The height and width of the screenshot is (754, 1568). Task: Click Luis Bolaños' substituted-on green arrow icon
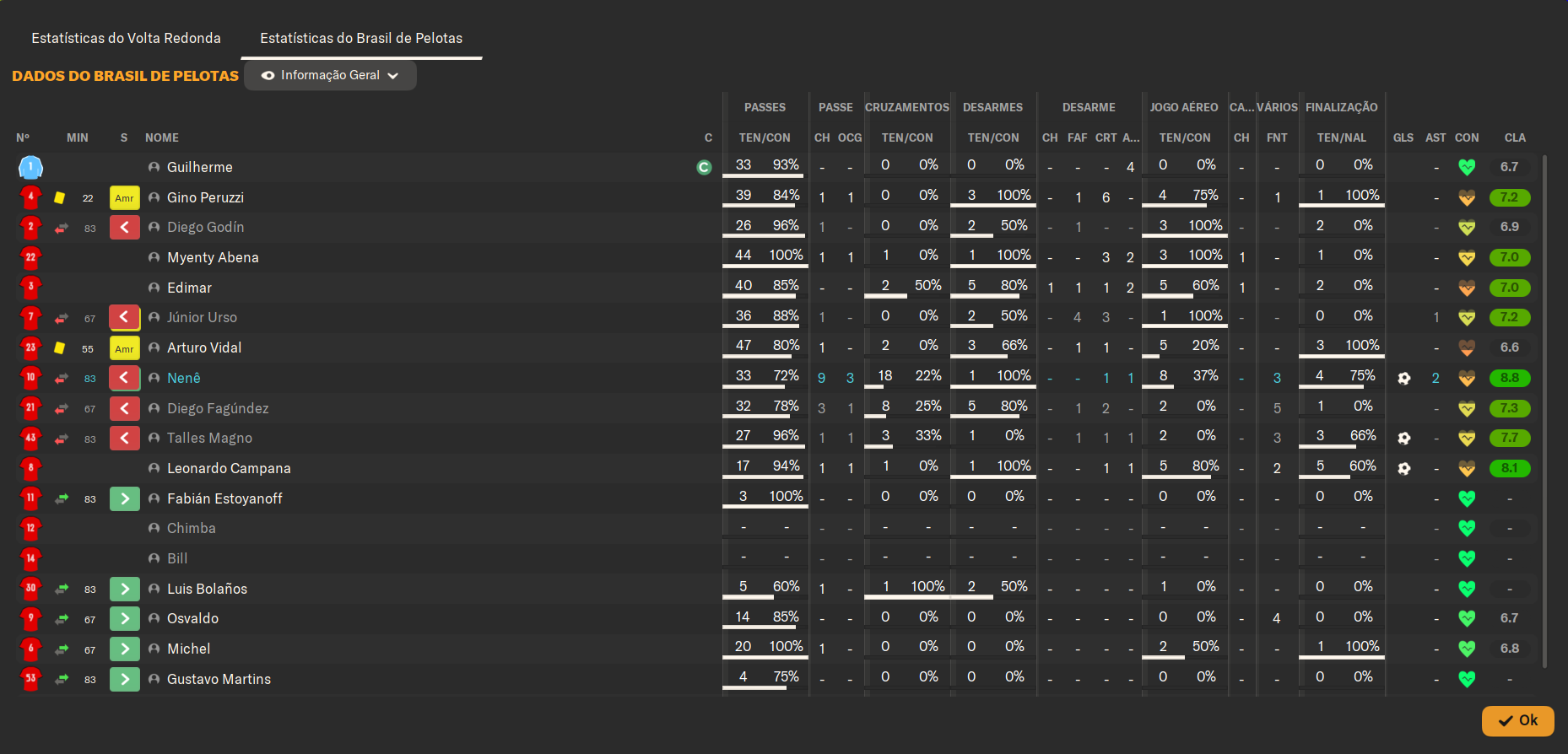[x=125, y=589]
